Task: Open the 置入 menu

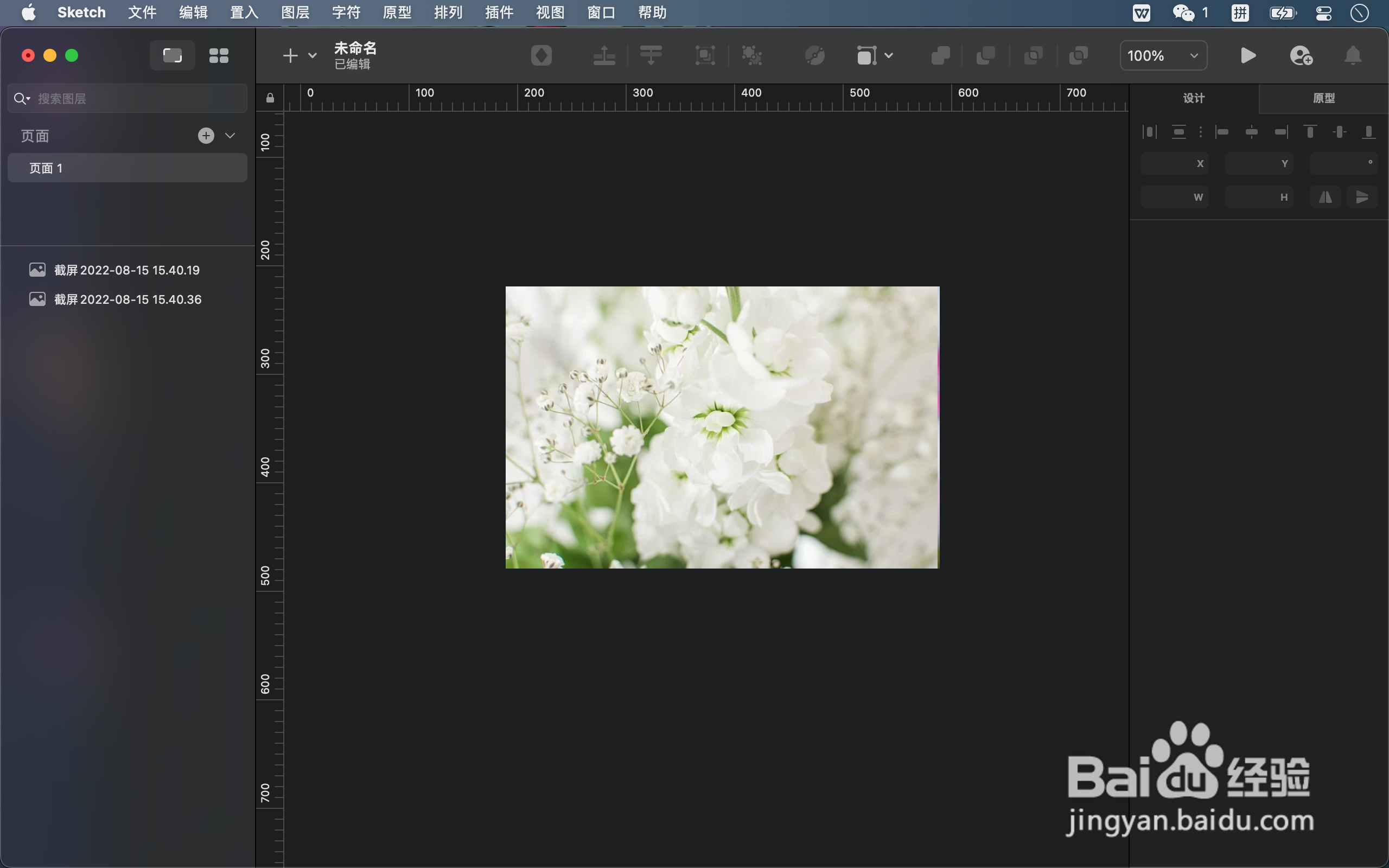Action: pyautogui.click(x=244, y=12)
